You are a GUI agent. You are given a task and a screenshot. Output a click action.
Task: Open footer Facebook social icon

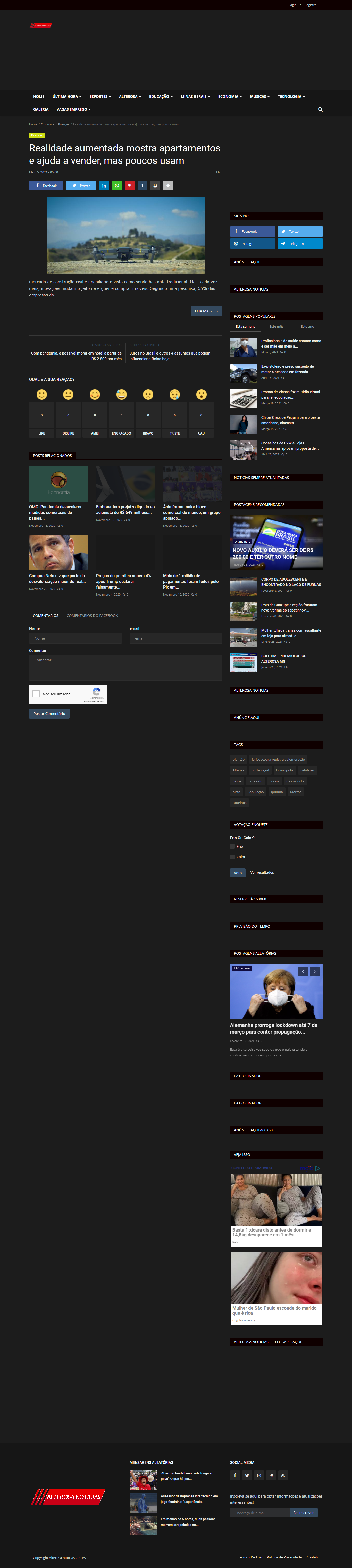[235, 1475]
